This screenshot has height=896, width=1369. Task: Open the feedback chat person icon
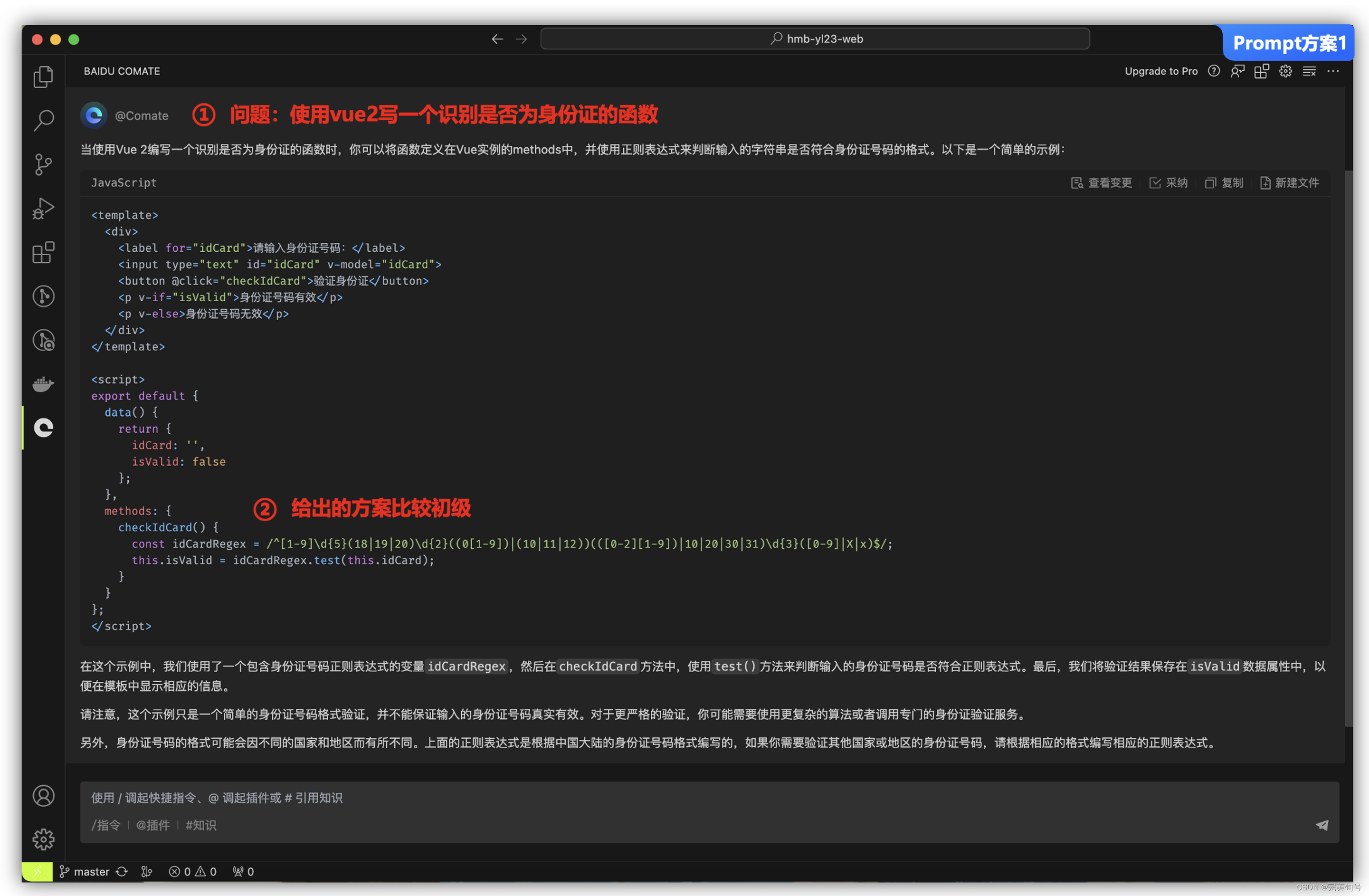[1237, 71]
